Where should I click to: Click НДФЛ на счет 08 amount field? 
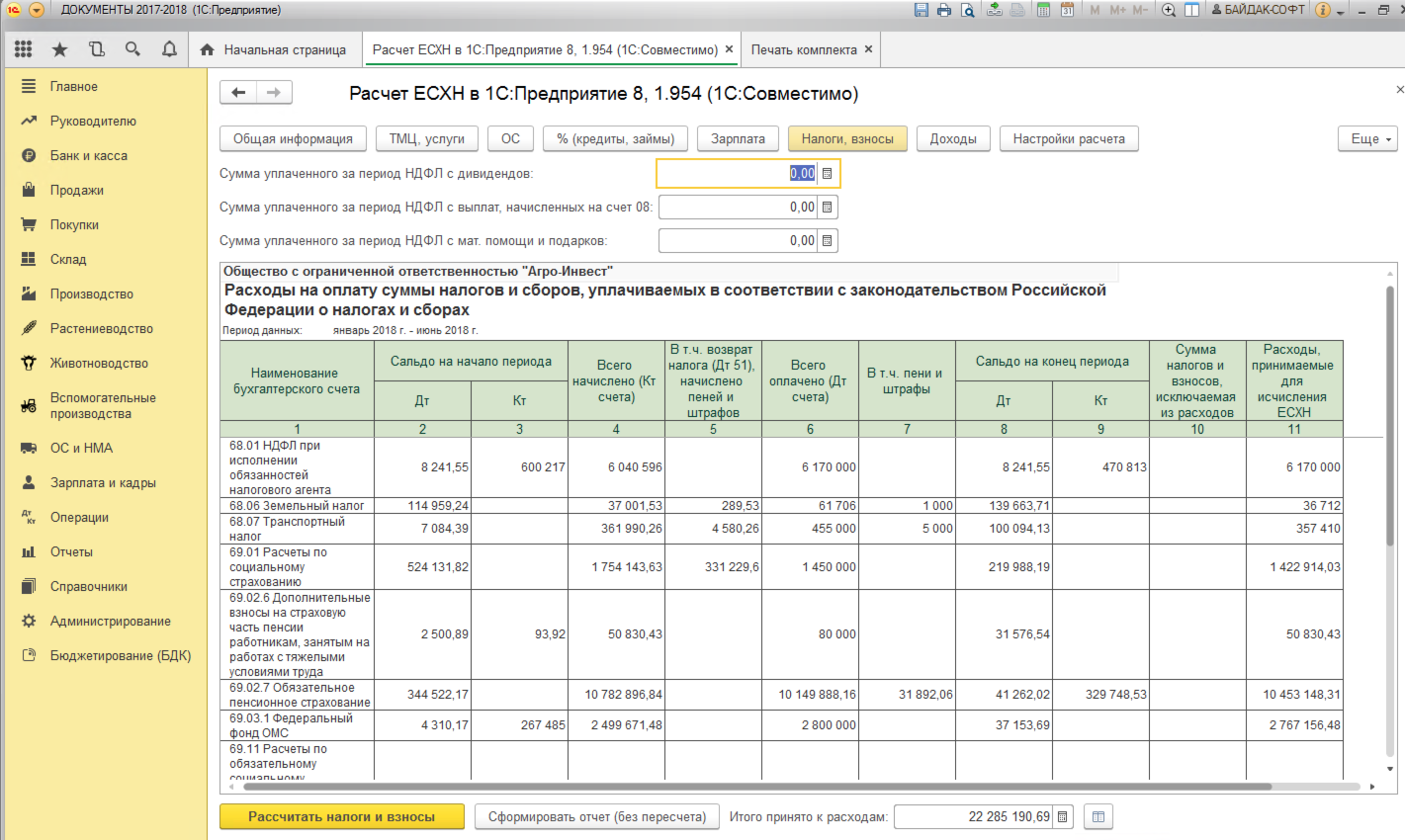[738, 208]
